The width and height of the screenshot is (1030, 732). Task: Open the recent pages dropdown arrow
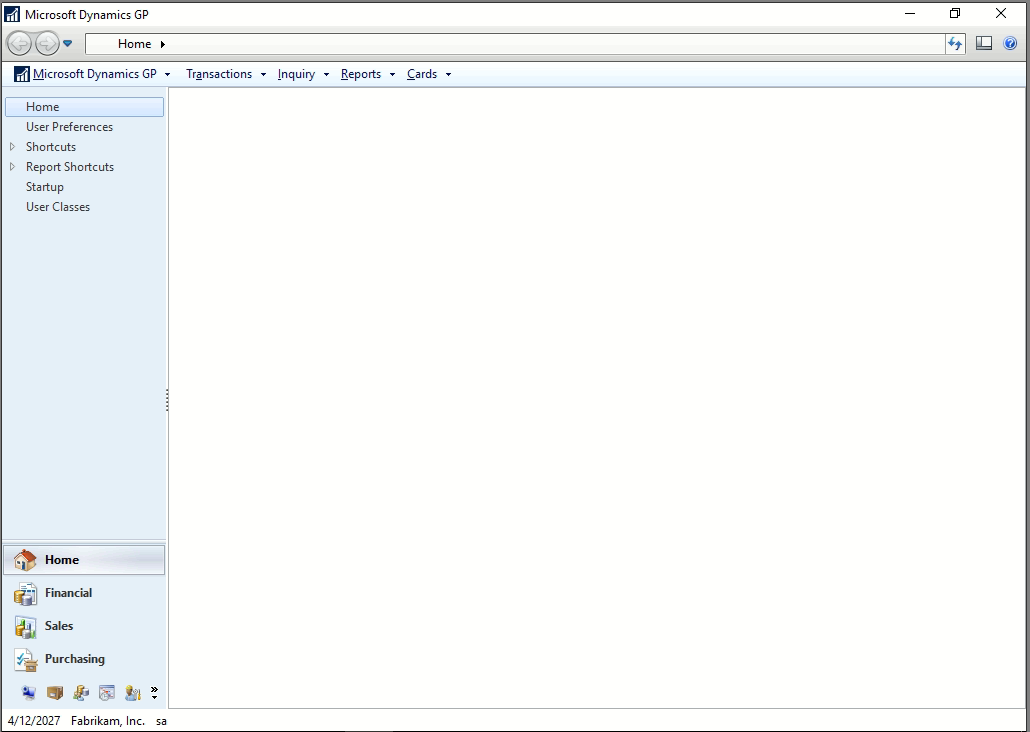click(68, 44)
